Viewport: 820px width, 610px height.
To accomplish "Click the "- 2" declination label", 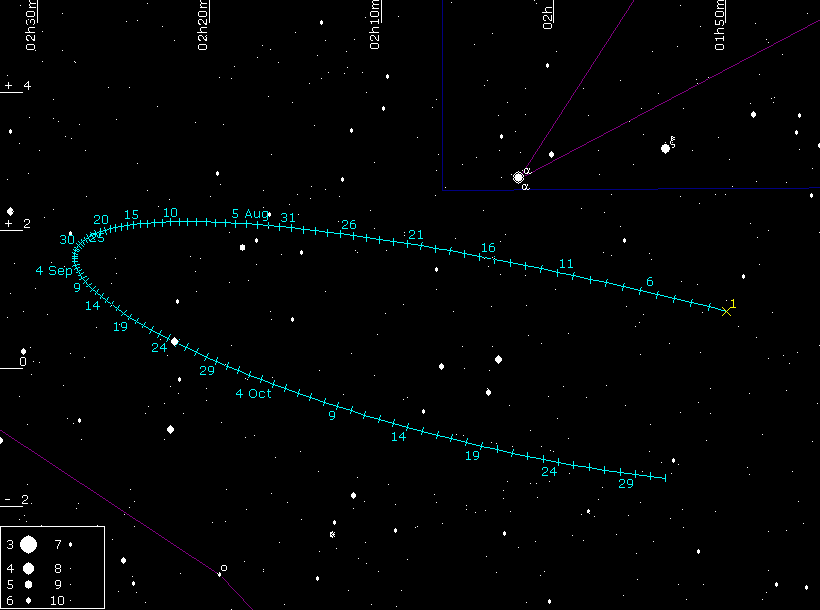I will 17,500.
